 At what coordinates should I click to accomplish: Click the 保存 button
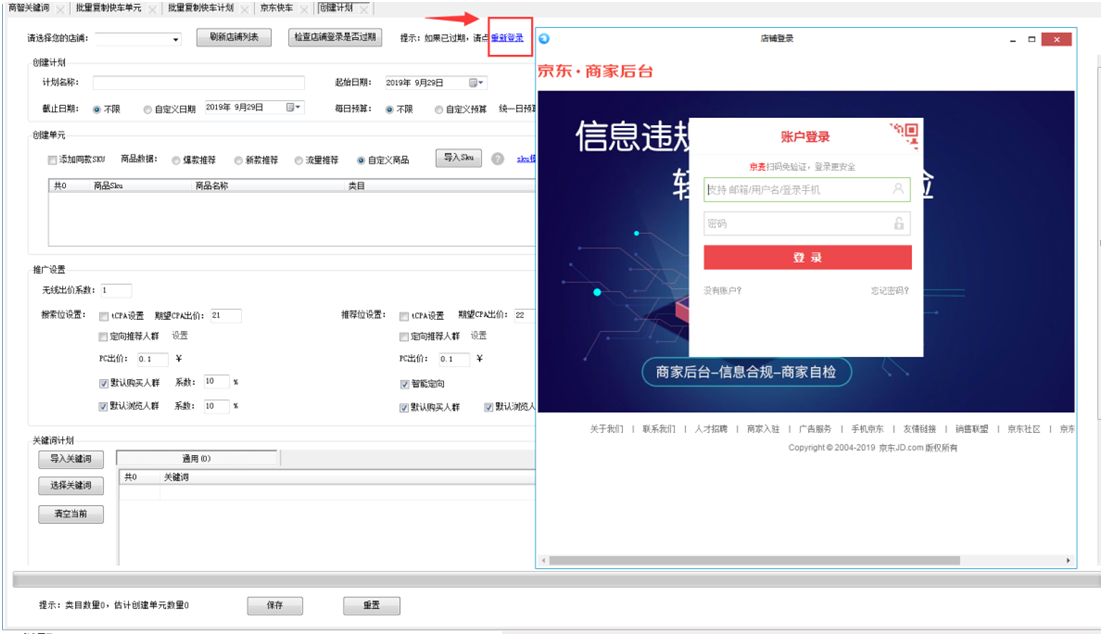coord(275,605)
